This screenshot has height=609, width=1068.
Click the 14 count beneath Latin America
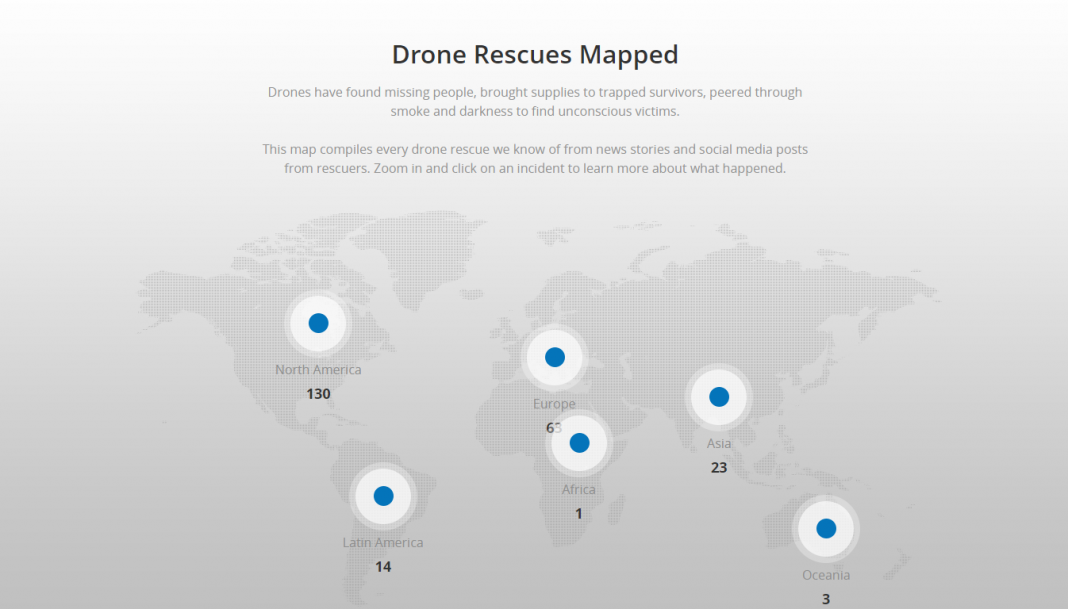tap(383, 566)
